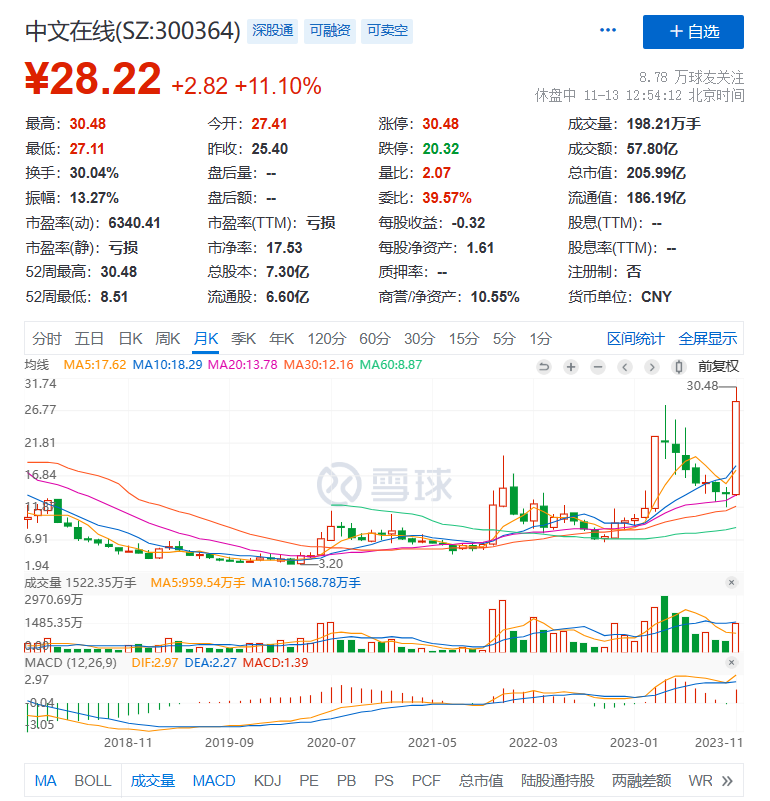Move chart left with previous arrow

tap(624, 367)
